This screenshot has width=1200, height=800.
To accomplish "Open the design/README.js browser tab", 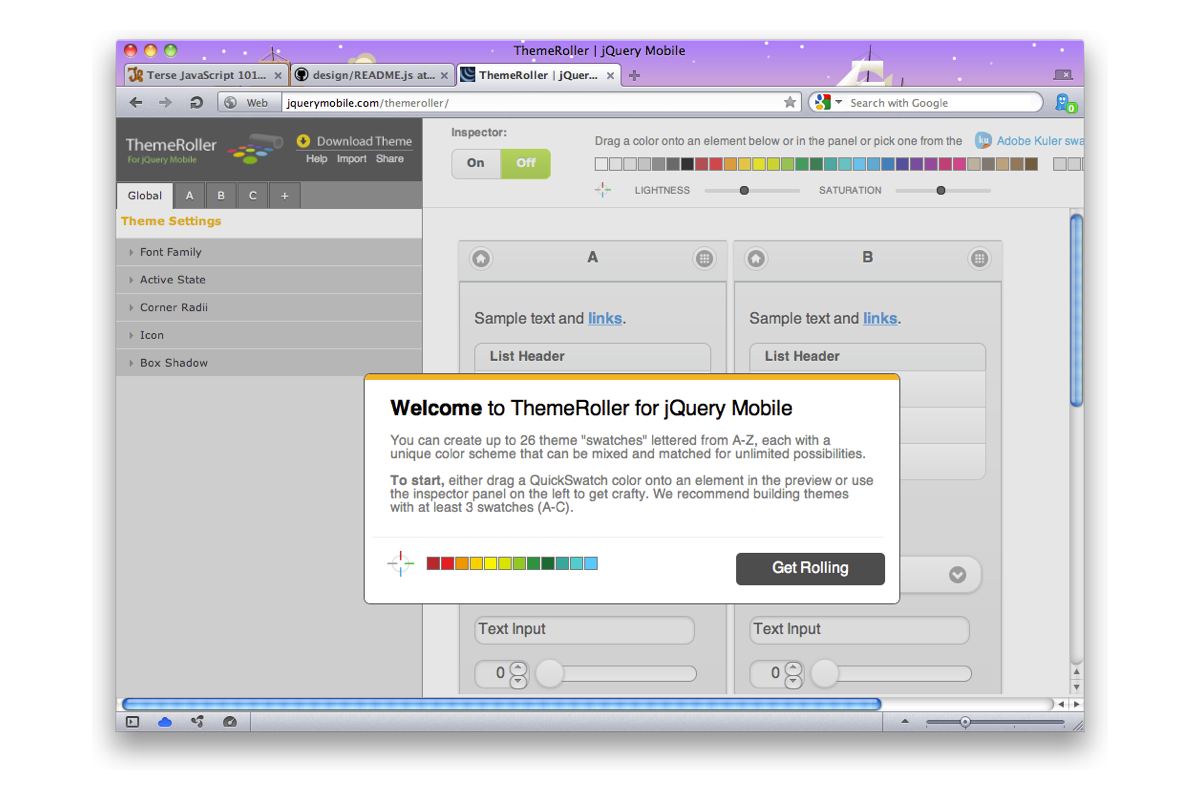I will (370, 75).
